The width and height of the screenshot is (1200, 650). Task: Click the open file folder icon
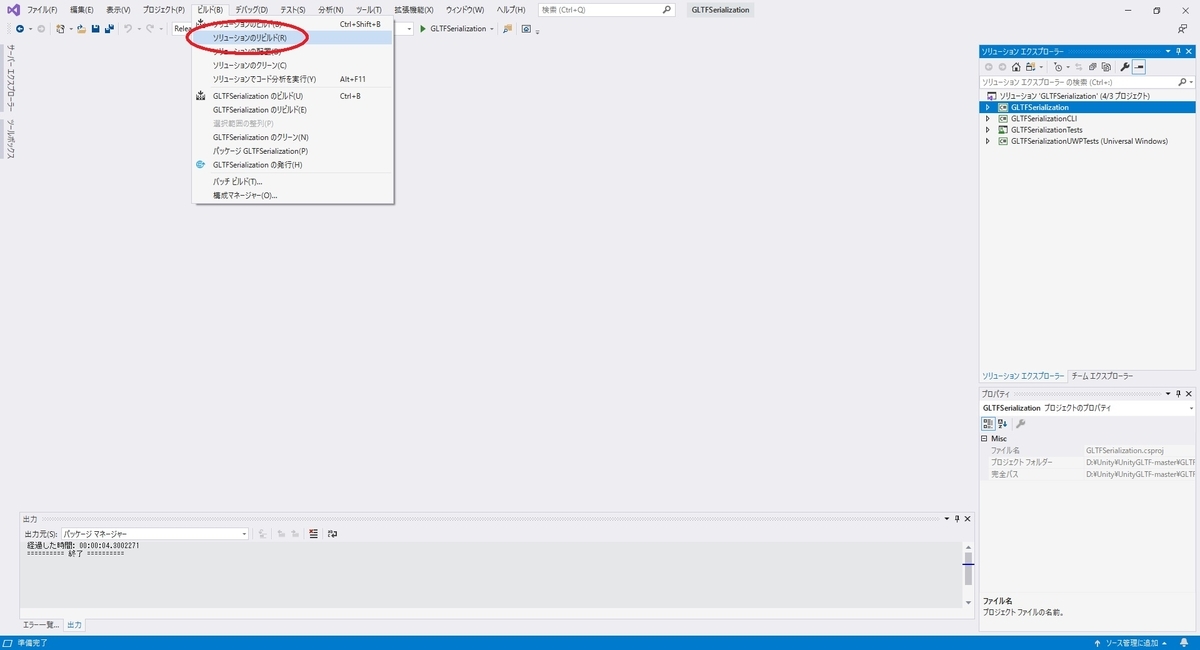point(82,28)
